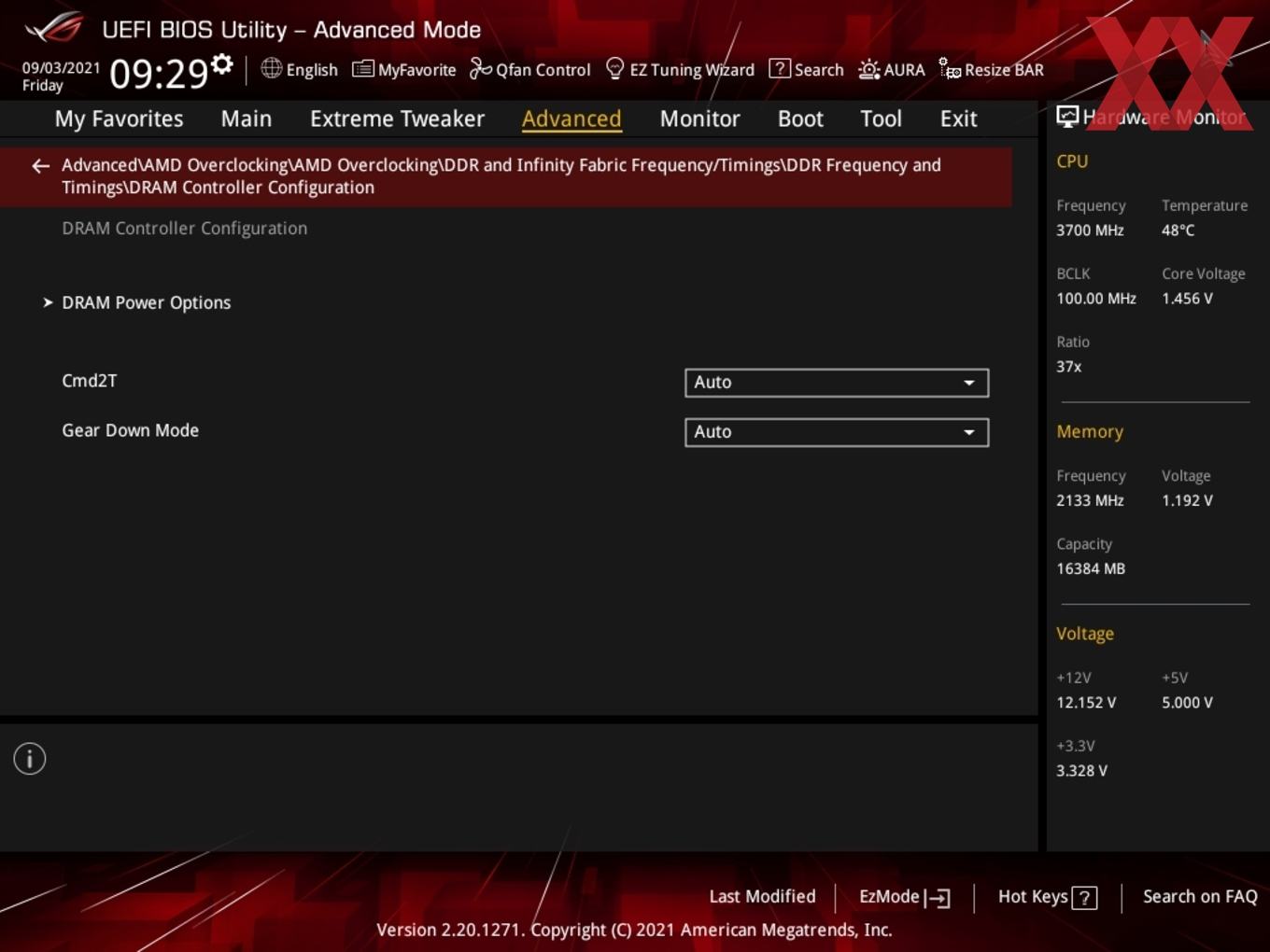Switch to Main tab
Image resolution: width=1270 pixels, height=952 pixels.
pyautogui.click(x=247, y=119)
